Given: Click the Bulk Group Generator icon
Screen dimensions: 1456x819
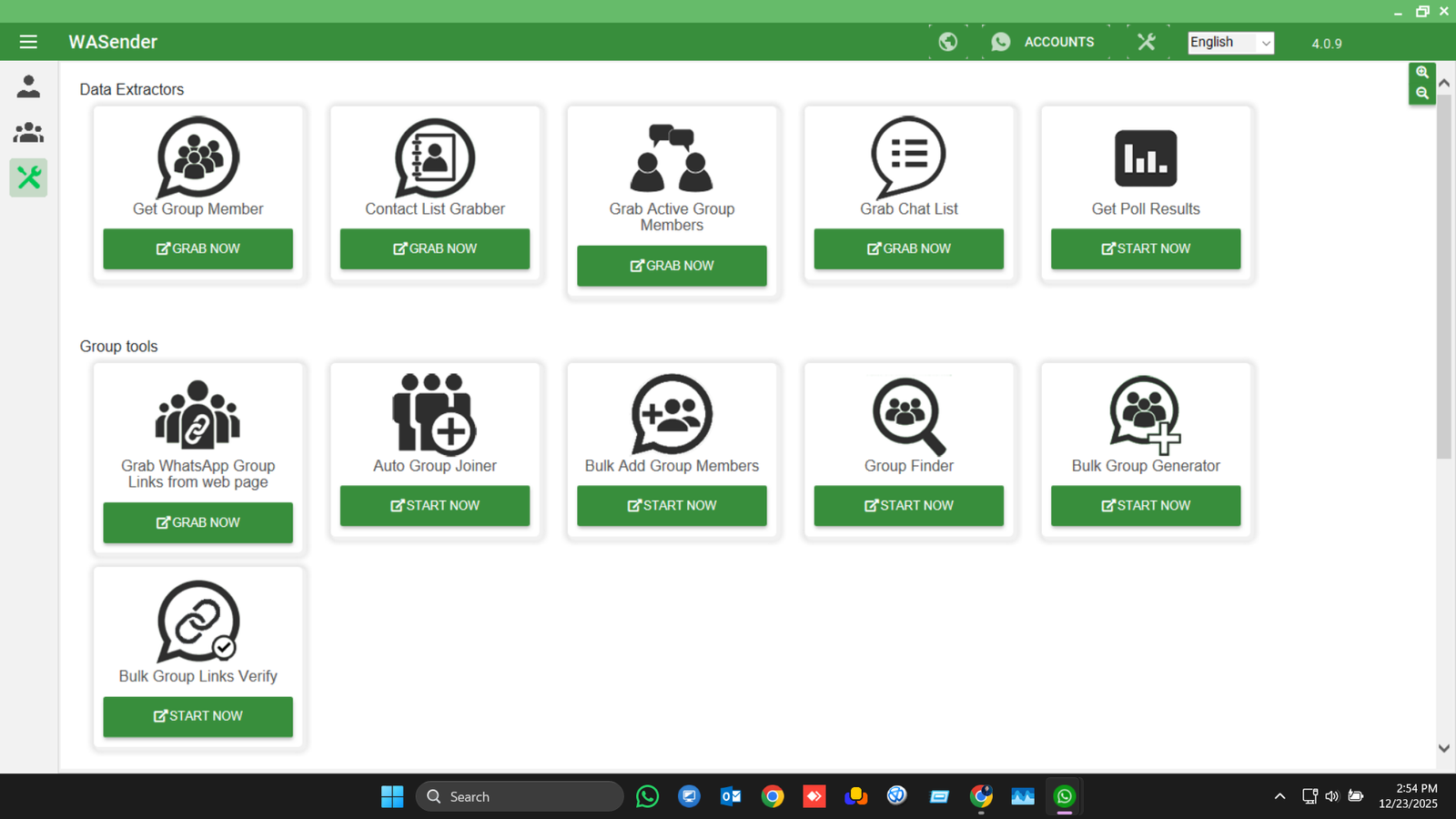Looking at the screenshot, I should 1145,414.
